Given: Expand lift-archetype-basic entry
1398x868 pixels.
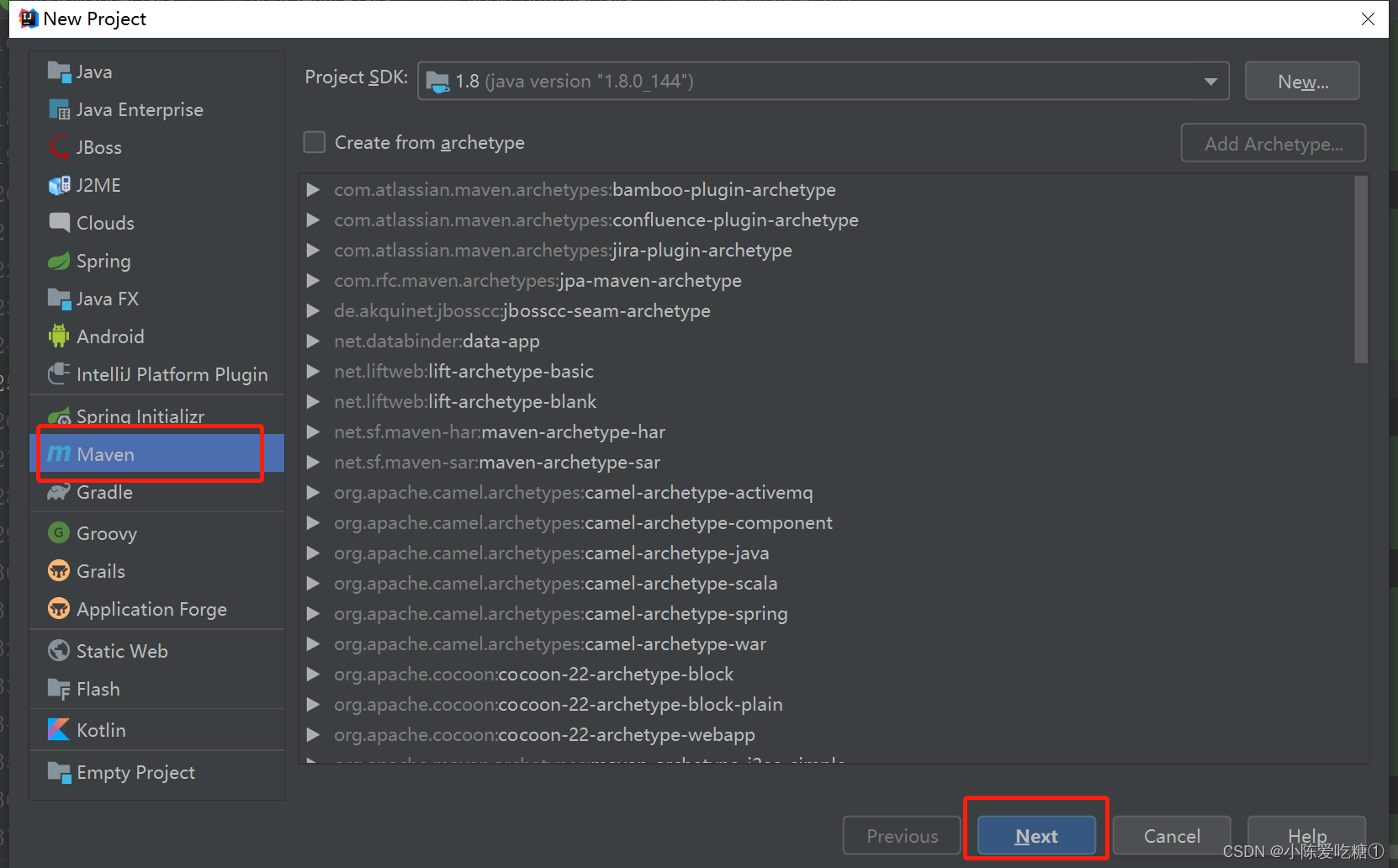Looking at the screenshot, I should click(x=313, y=372).
